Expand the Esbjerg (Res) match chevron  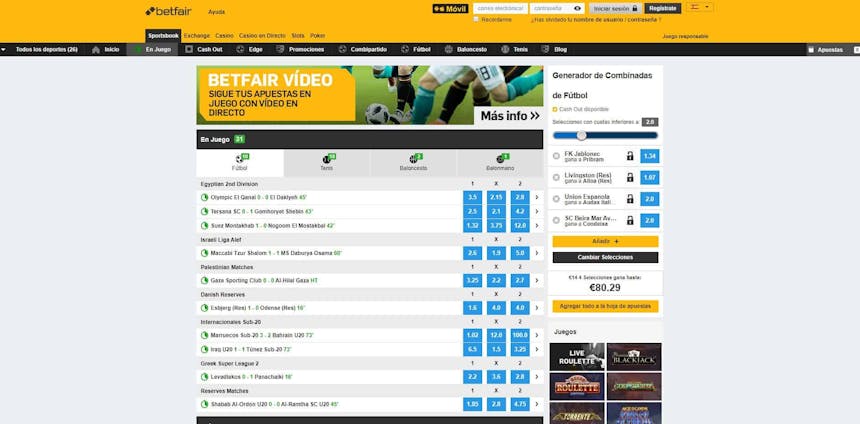[x=537, y=308]
